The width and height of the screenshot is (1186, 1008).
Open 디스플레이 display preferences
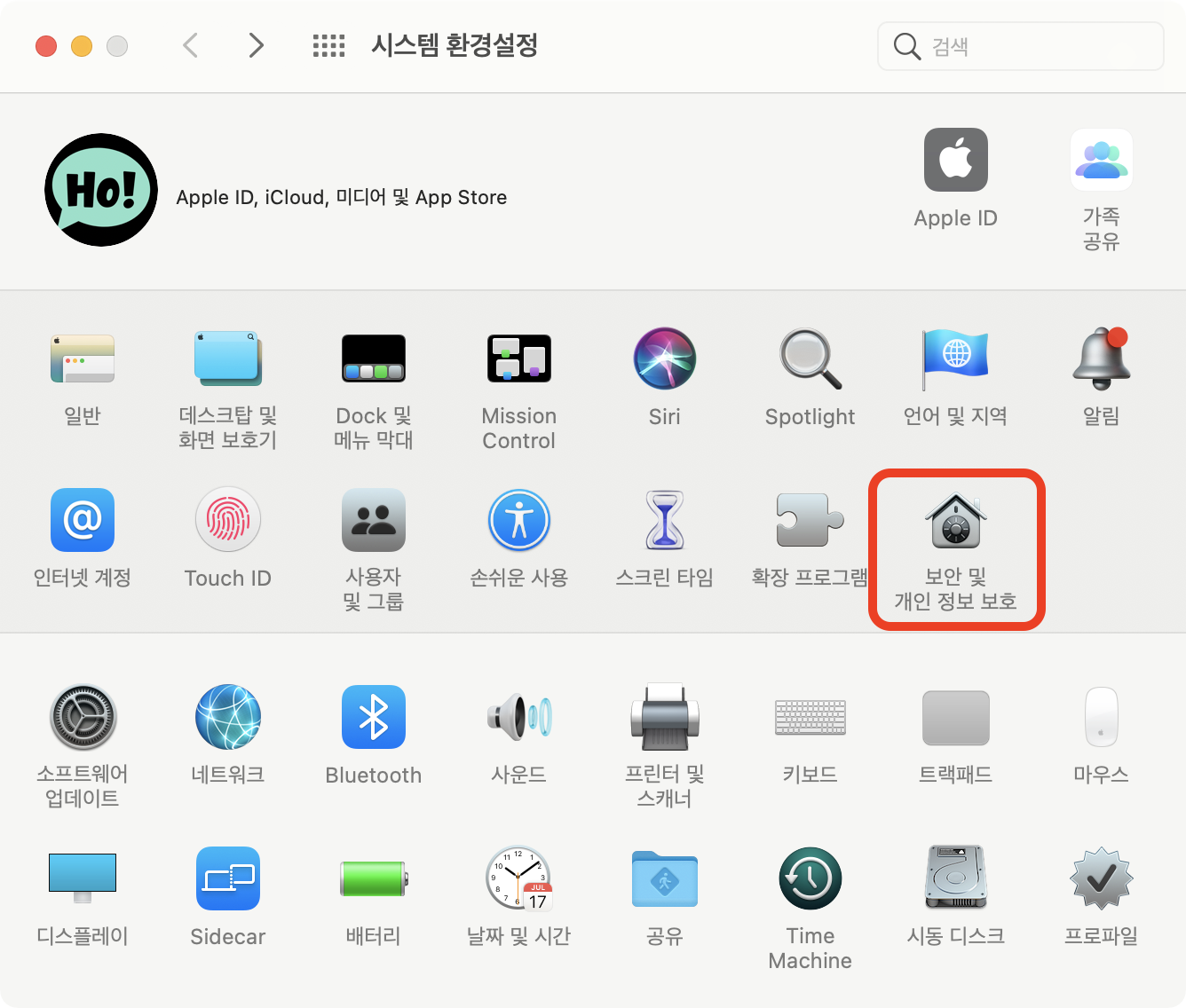click(x=83, y=878)
